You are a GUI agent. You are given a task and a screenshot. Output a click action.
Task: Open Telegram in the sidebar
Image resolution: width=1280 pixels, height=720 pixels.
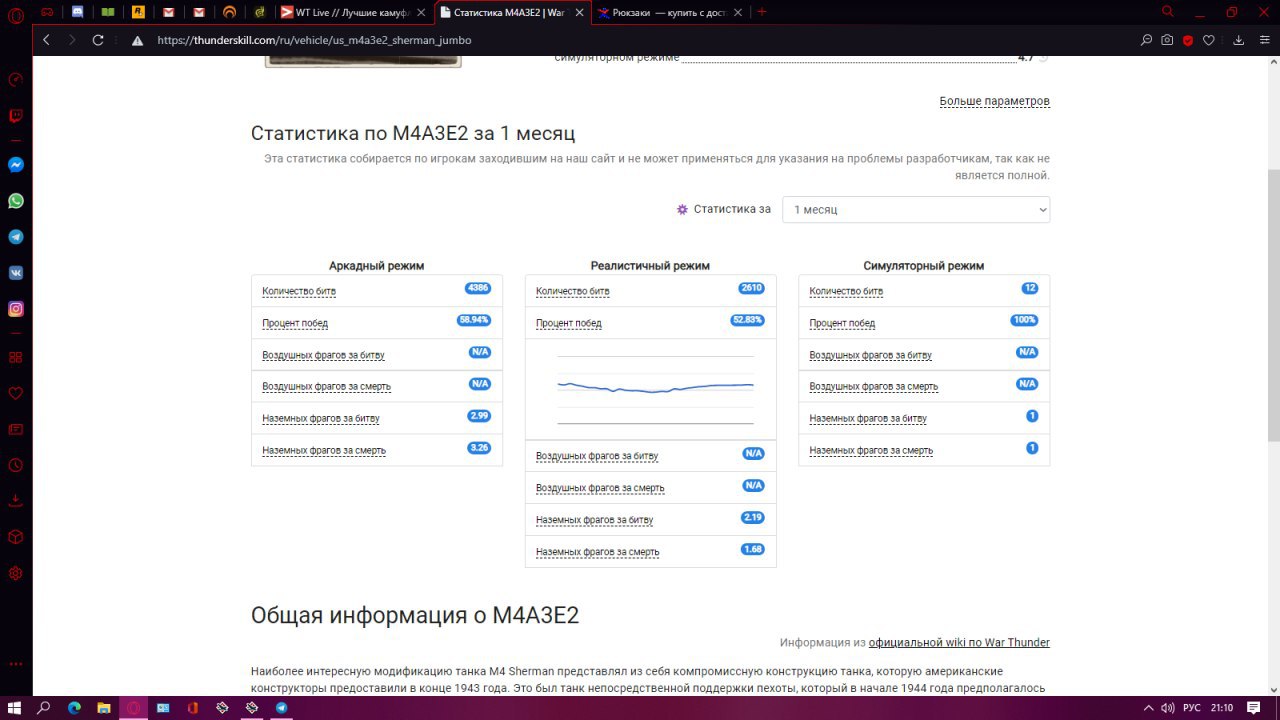pyautogui.click(x=16, y=237)
